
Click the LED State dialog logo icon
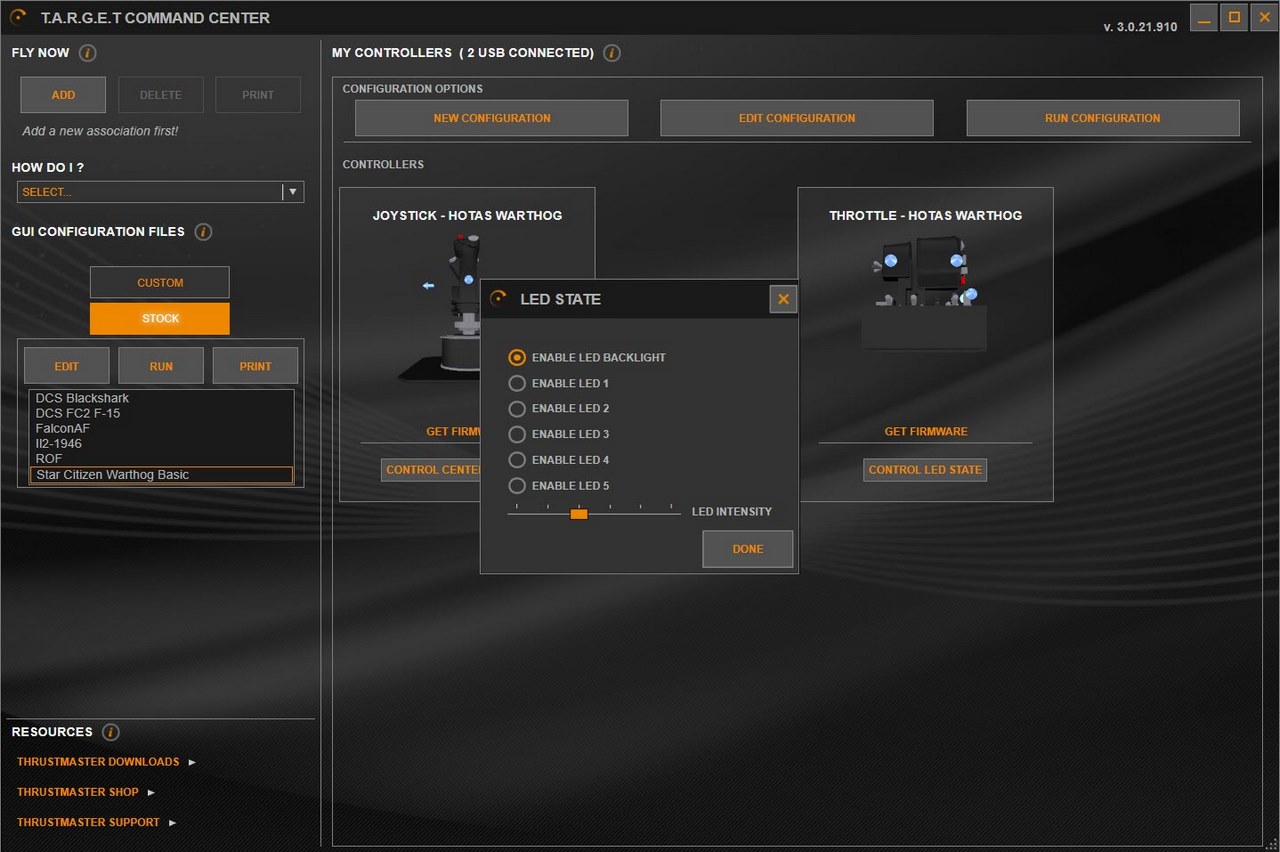[x=499, y=298]
